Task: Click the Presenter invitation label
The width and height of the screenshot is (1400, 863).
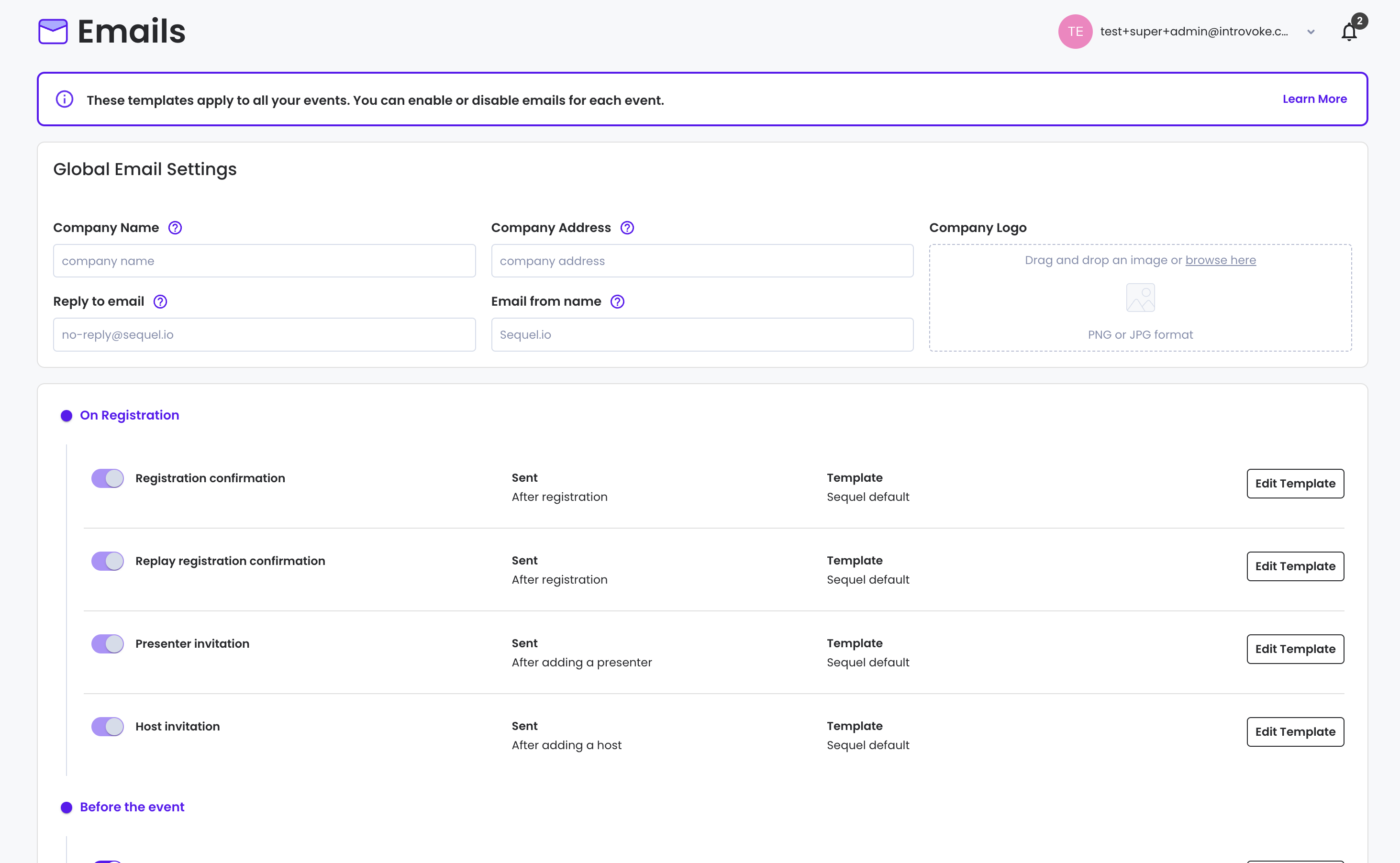Action: (x=192, y=644)
